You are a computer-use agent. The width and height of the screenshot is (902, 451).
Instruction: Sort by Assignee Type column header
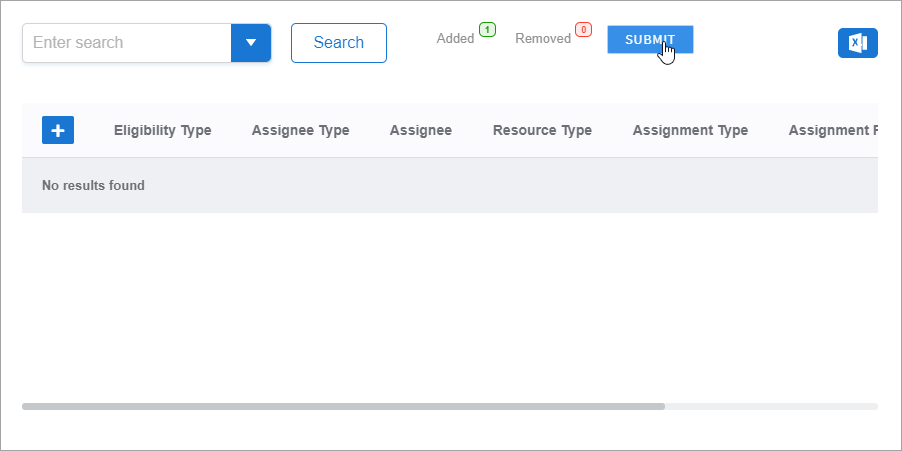click(300, 130)
